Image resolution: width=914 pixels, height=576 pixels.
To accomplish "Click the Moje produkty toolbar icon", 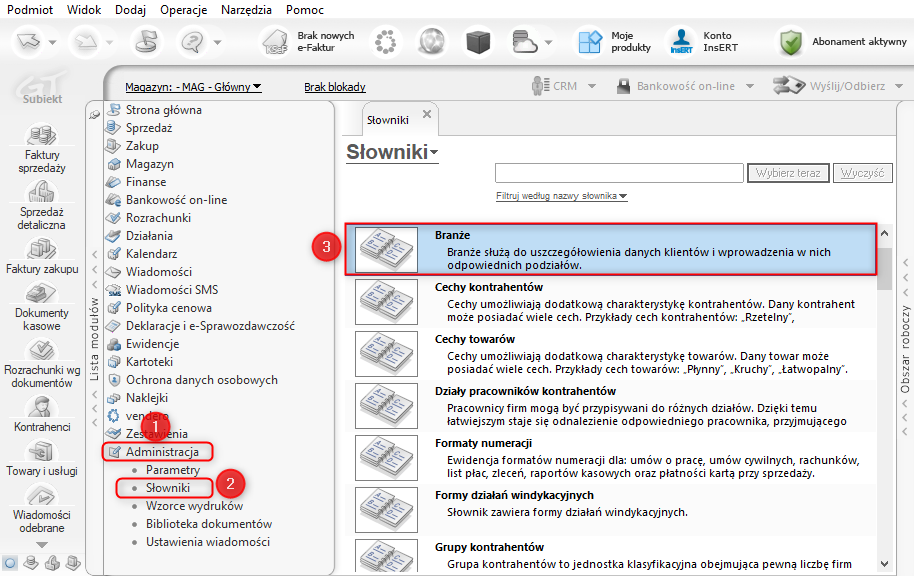I will (590, 42).
